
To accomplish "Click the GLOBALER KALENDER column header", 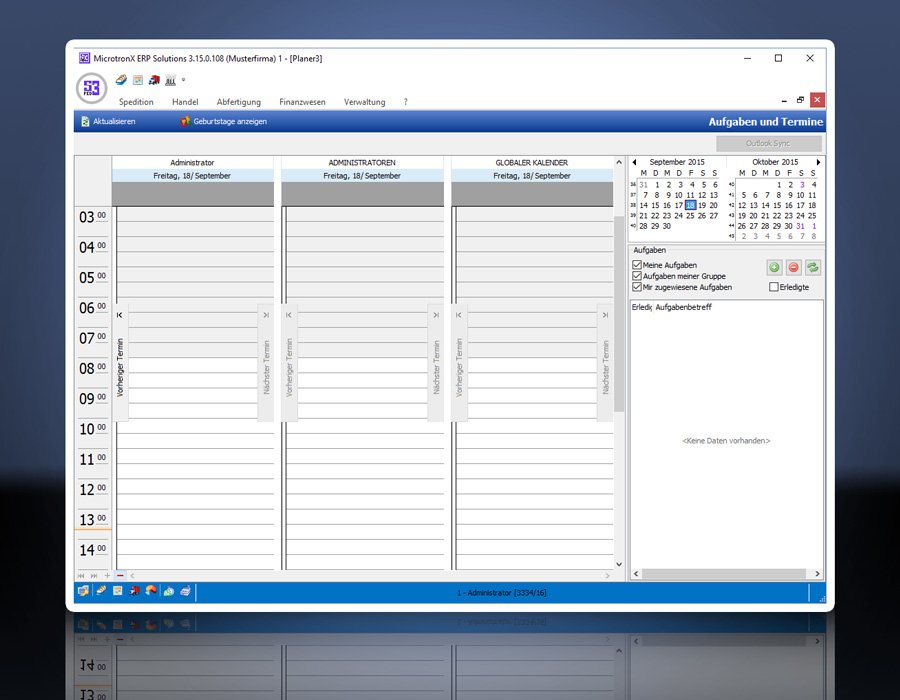I will (532, 163).
